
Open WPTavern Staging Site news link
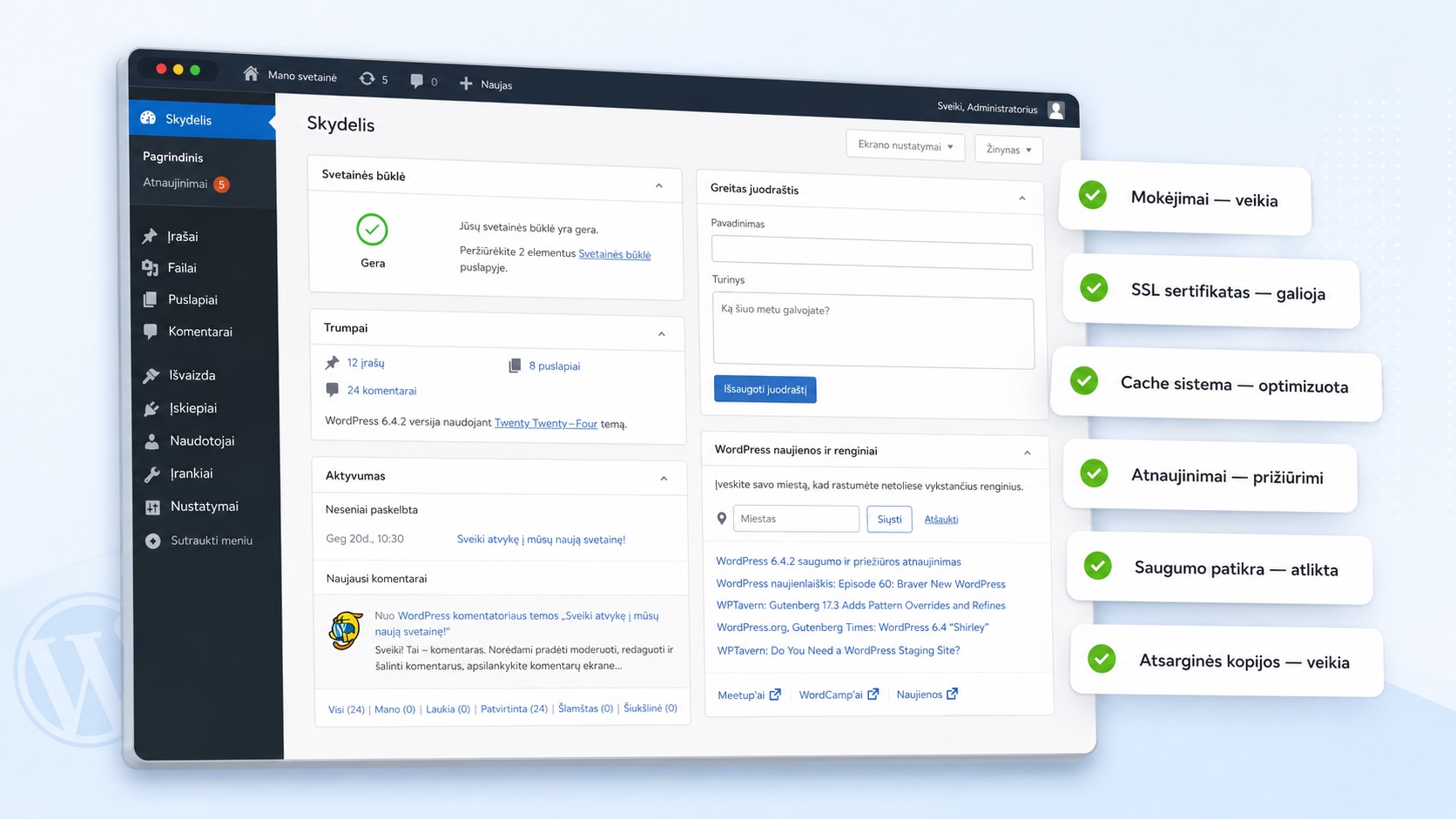[x=839, y=650]
